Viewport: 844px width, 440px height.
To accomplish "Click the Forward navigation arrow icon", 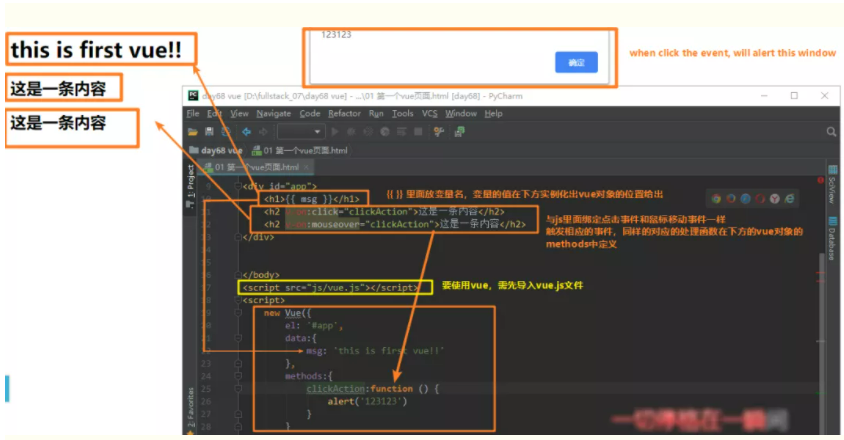I will [263, 132].
